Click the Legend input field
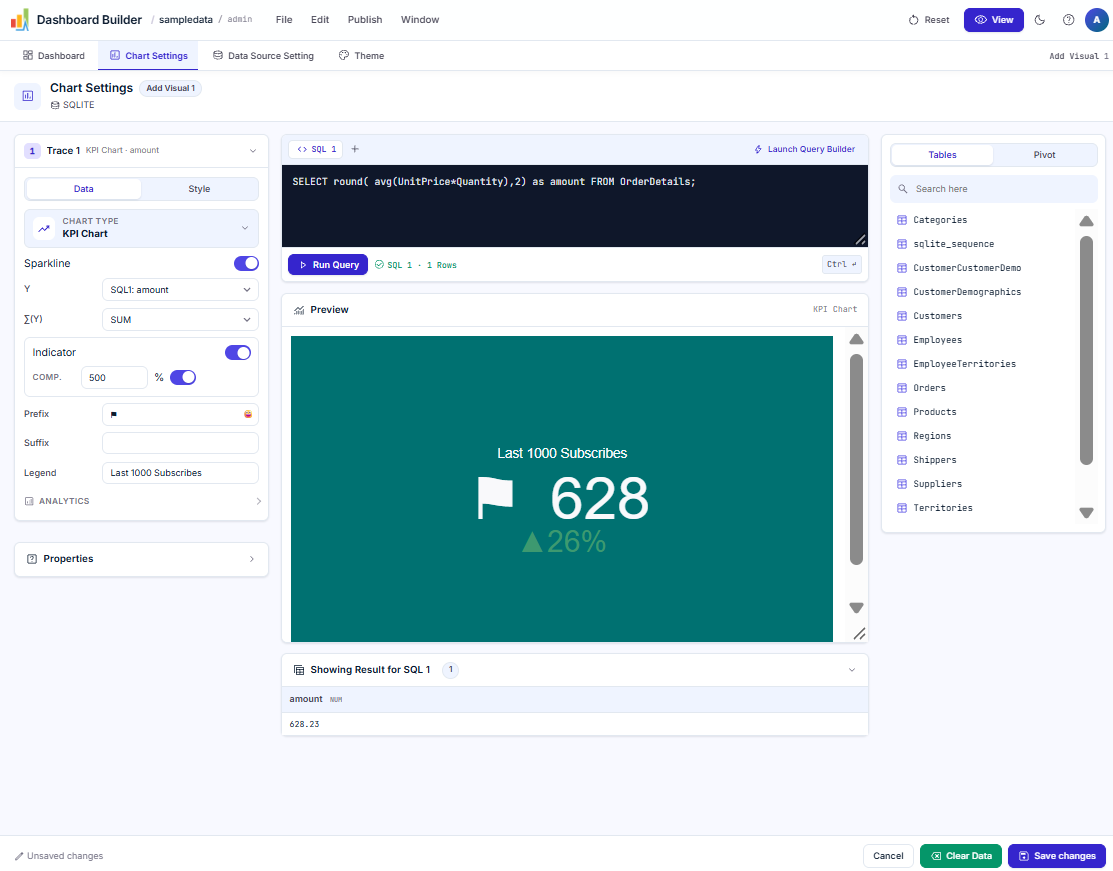The width and height of the screenshot is (1113, 871). click(x=180, y=473)
